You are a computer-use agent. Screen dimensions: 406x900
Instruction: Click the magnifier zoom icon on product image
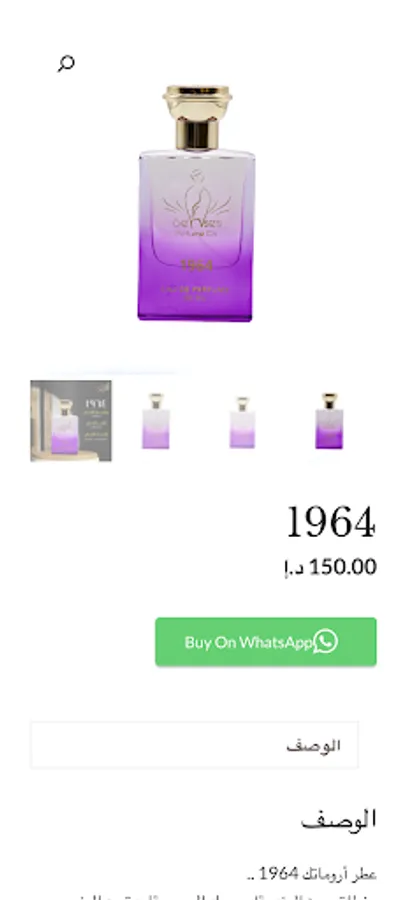[66, 63]
